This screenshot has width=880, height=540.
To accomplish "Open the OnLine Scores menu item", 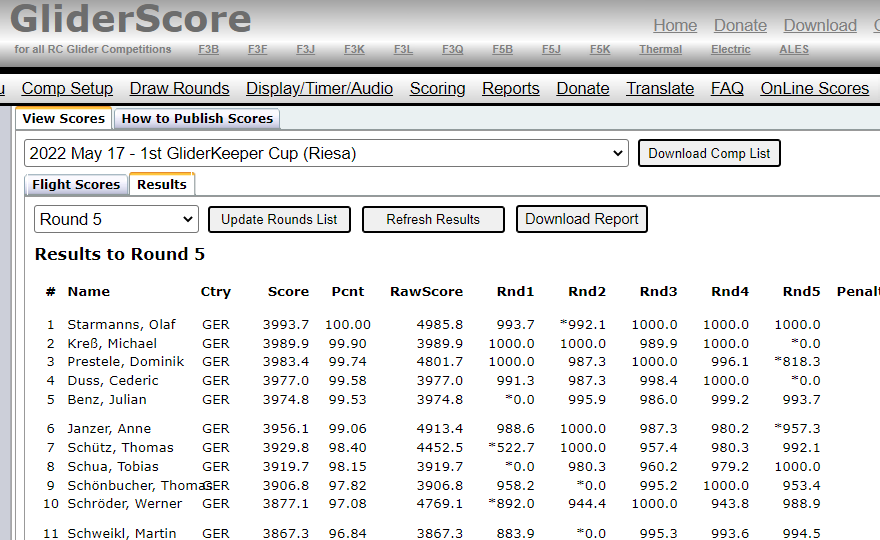I will click(814, 88).
